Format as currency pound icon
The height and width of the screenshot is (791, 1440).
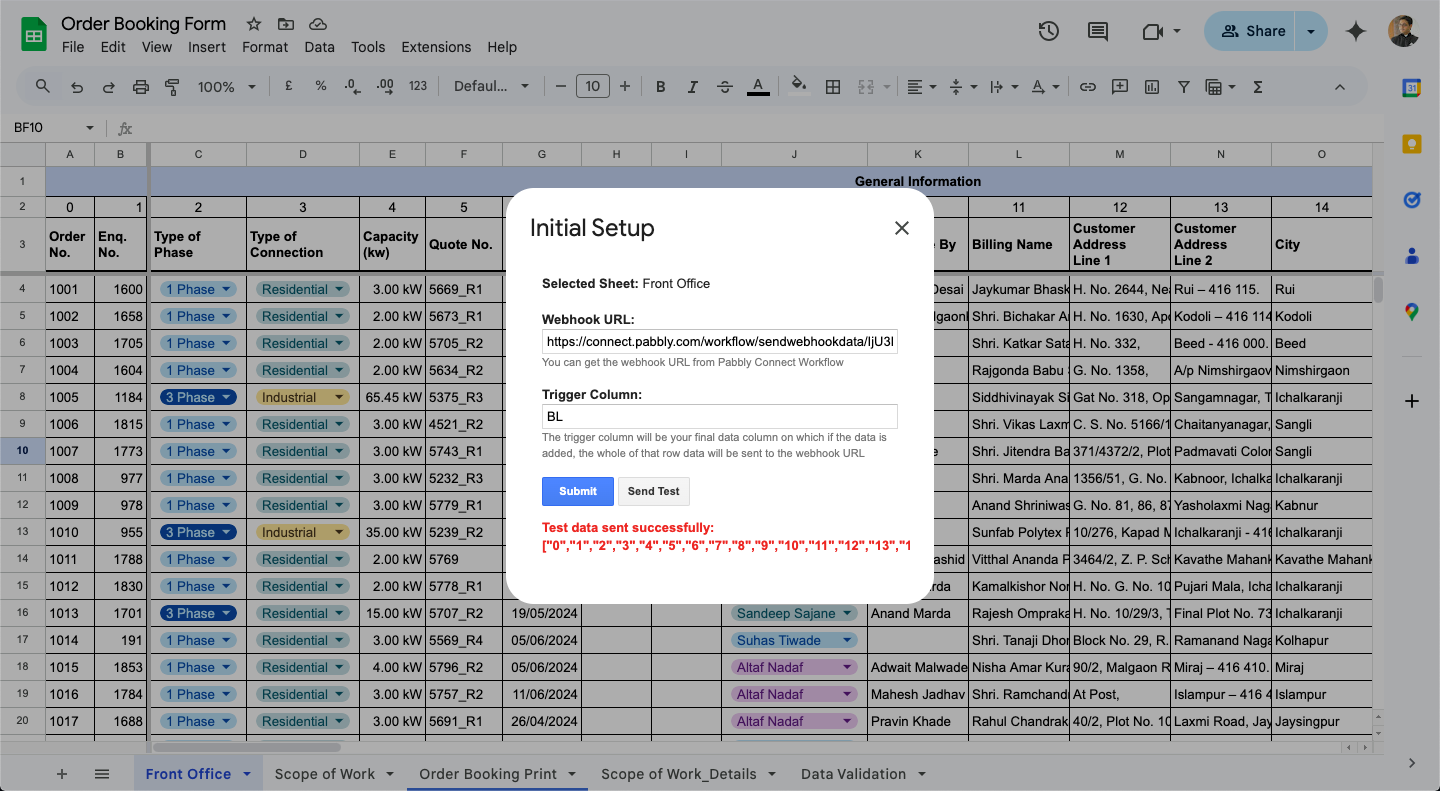pos(289,86)
